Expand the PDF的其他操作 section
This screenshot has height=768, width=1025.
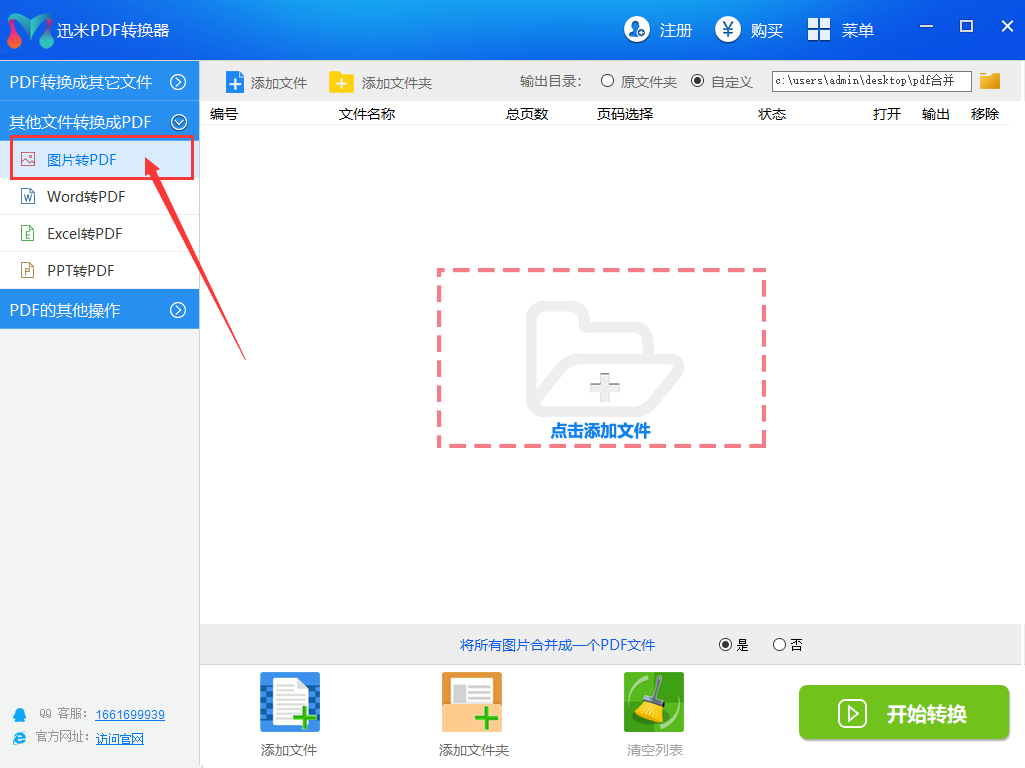click(178, 310)
